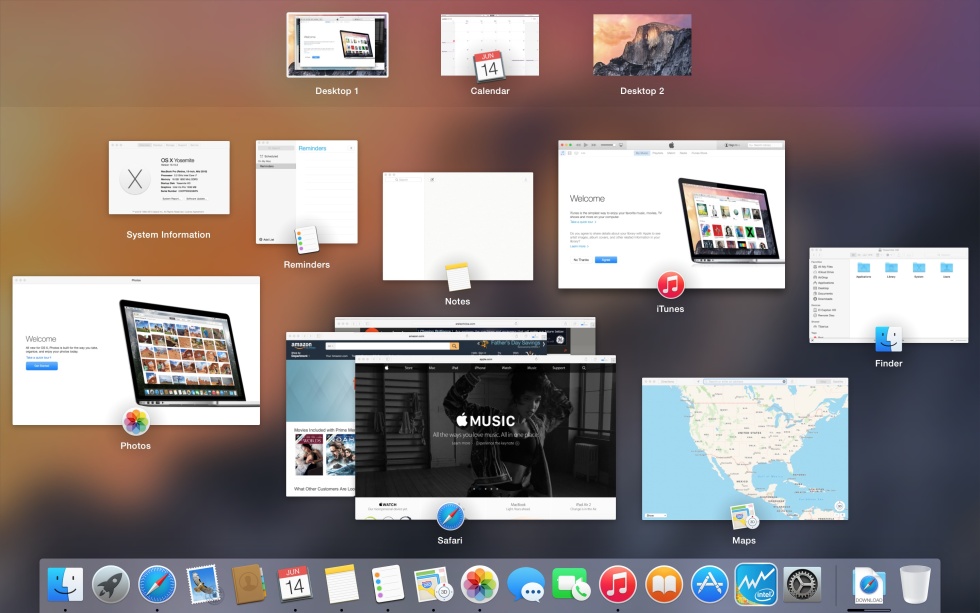Select the My Music tab in iTunes window
This screenshot has height=613, width=980.
(x=642, y=153)
